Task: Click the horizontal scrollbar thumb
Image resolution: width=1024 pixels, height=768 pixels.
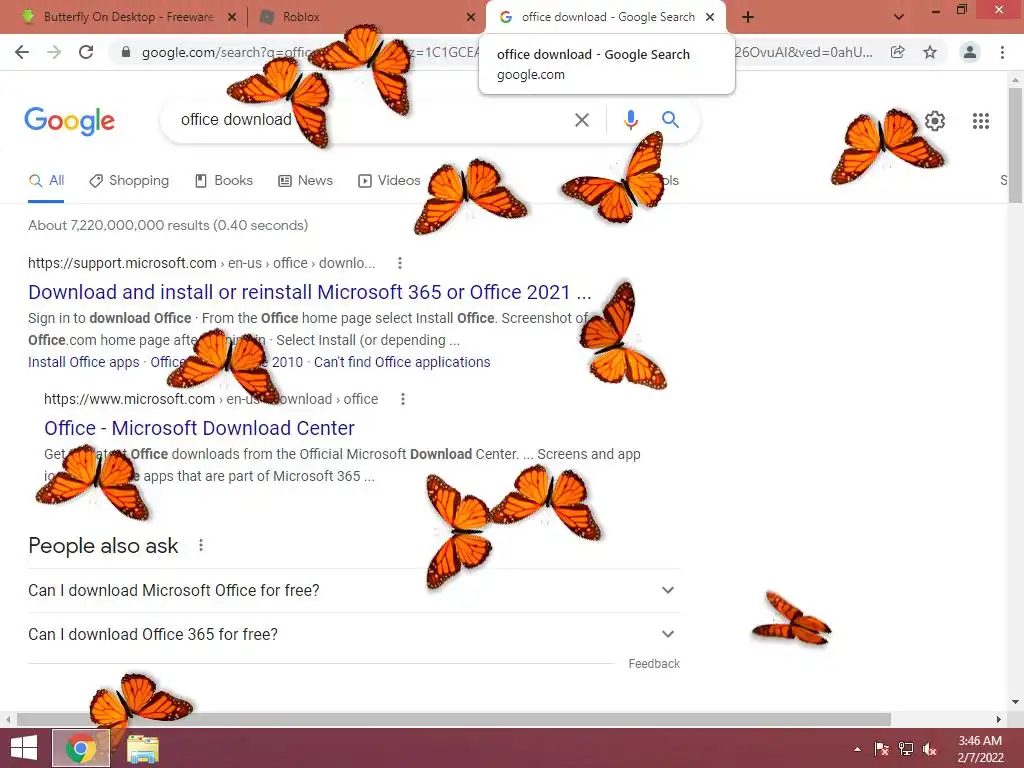Action: 453,719
